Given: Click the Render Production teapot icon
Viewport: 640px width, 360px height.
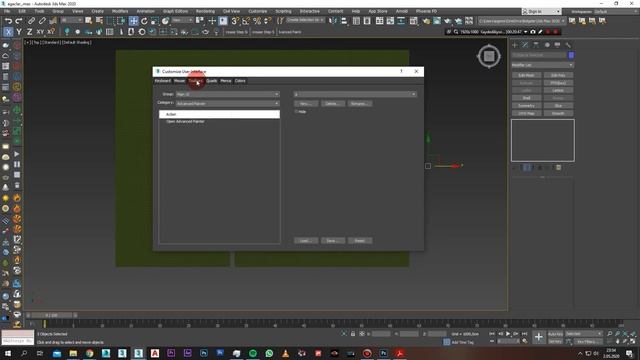Looking at the screenshot, I should tap(448, 21).
